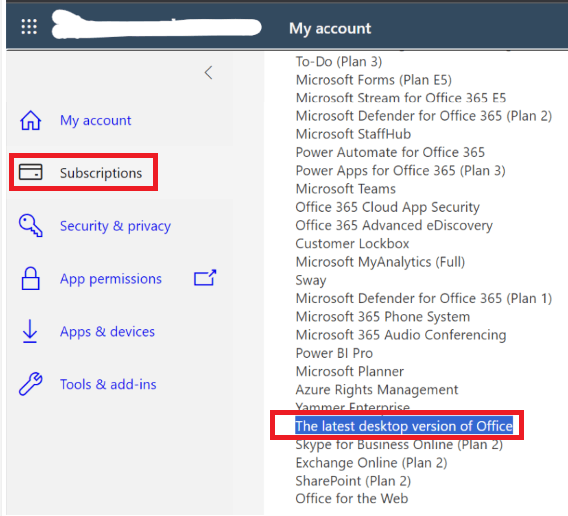Click Azure Rights Management
The width and height of the screenshot is (568, 516).
tap(377, 390)
